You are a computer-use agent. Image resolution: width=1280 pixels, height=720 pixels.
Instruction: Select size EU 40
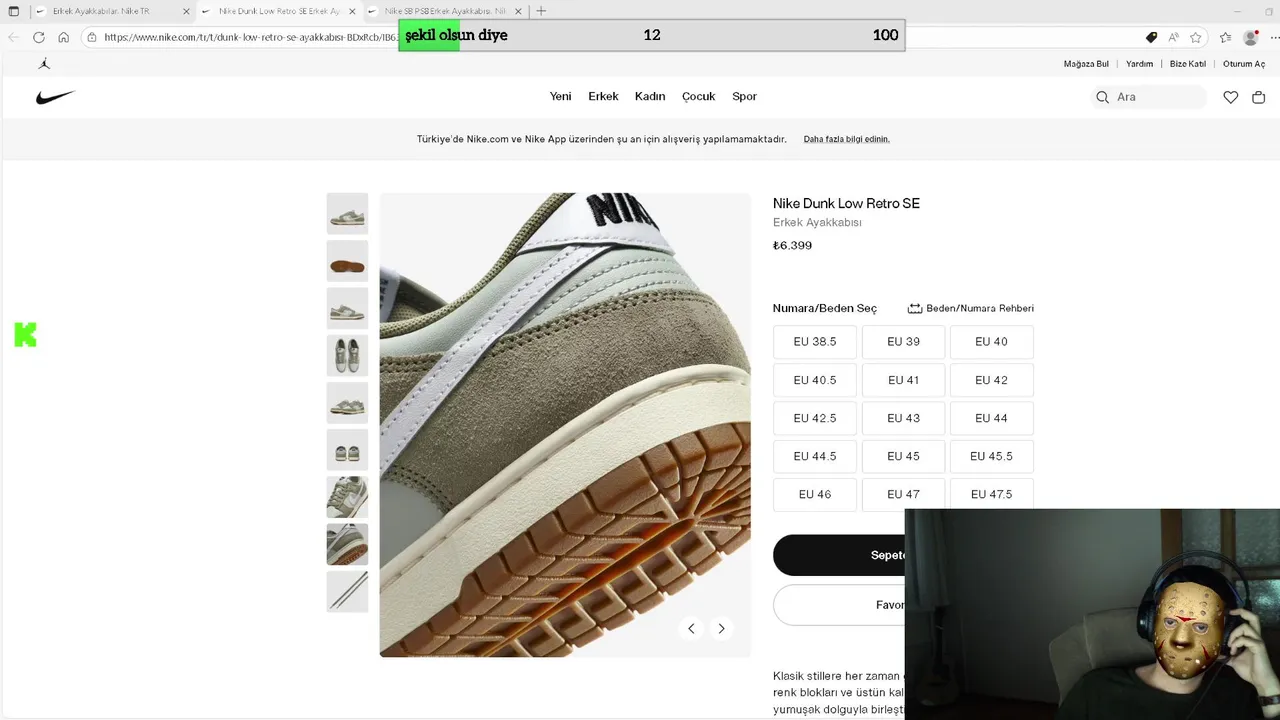(x=991, y=342)
